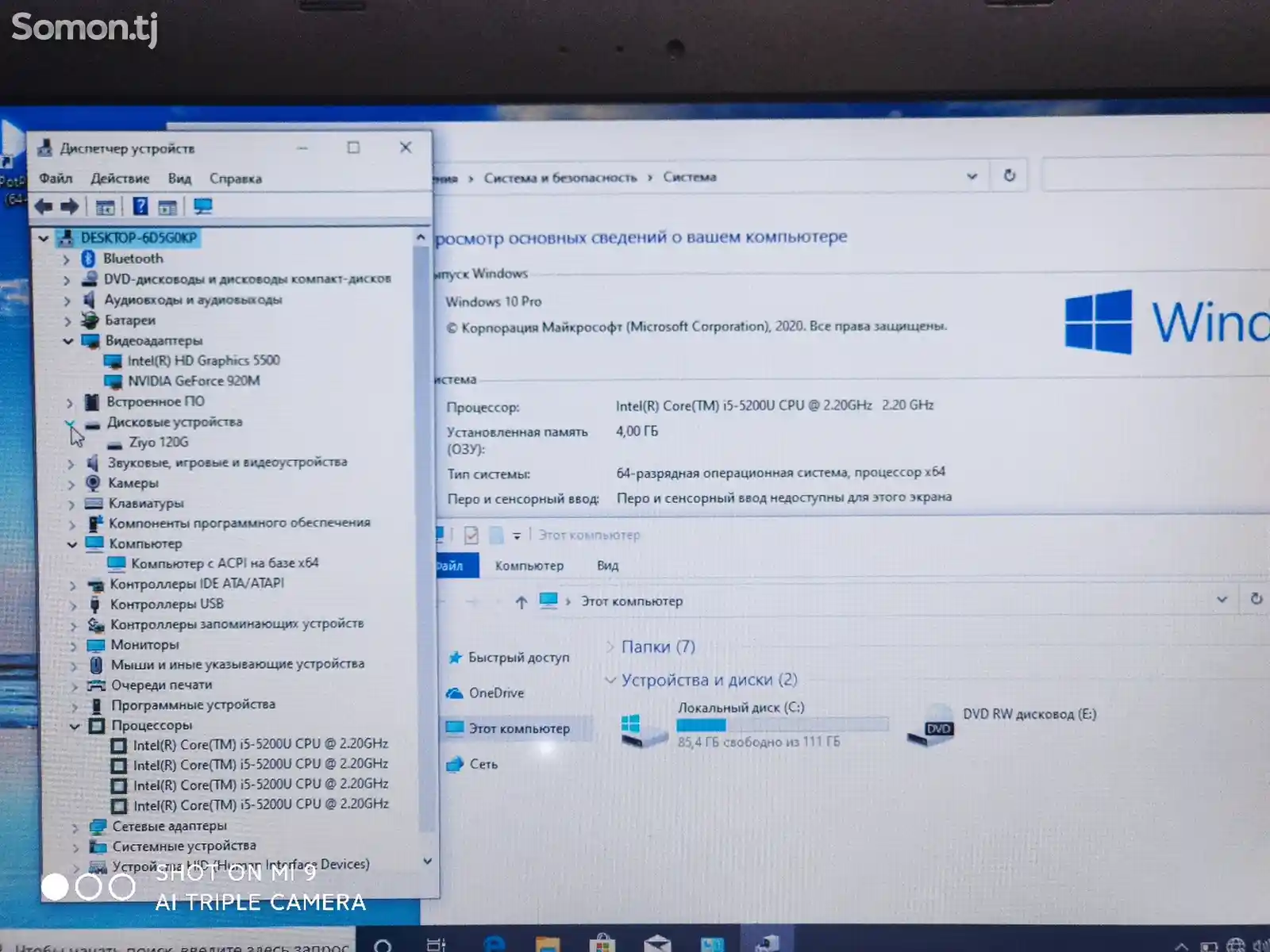Image resolution: width=1270 pixels, height=952 pixels.
Task: Open the Действие menu
Action: click(x=120, y=178)
